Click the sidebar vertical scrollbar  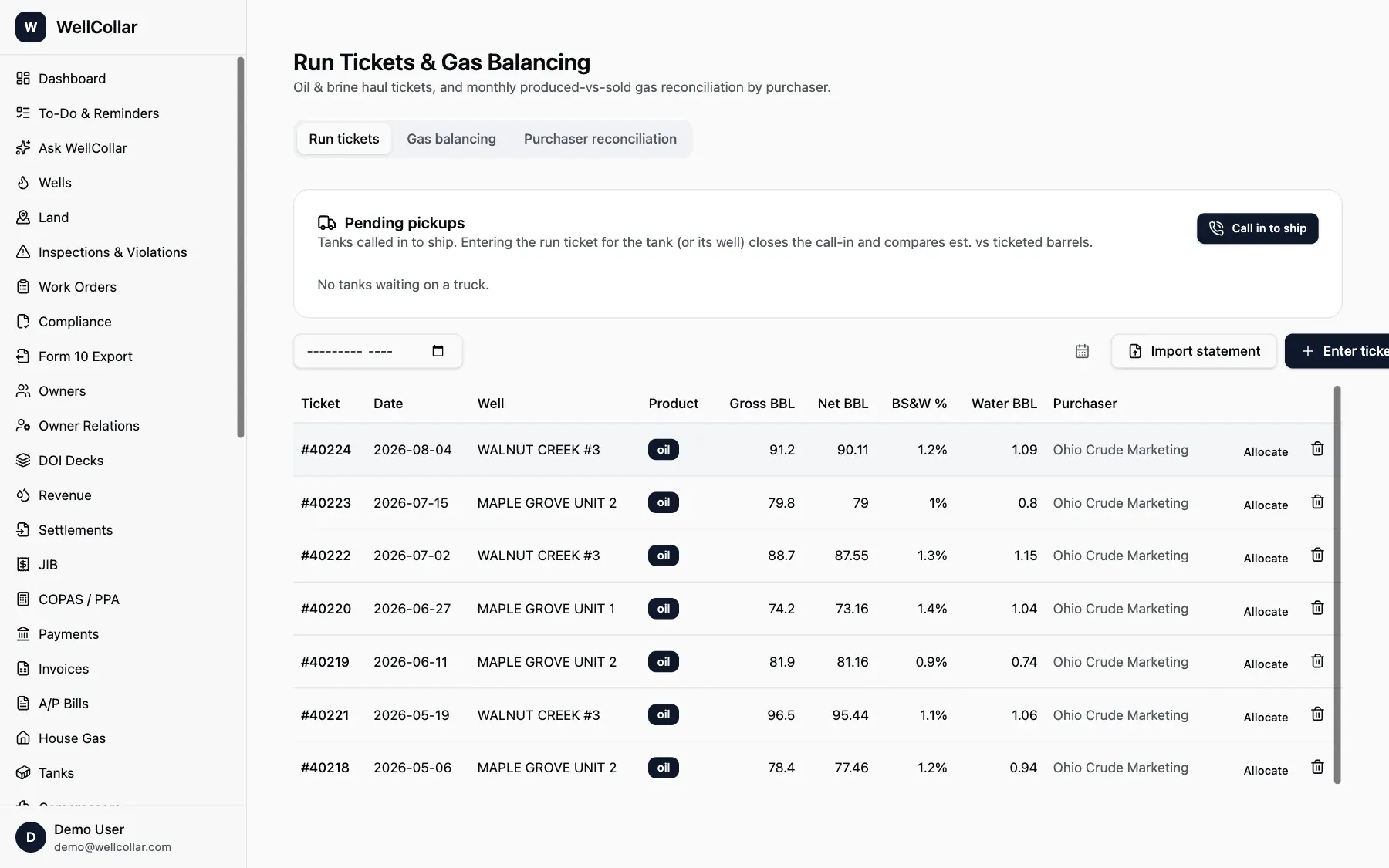[241, 247]
